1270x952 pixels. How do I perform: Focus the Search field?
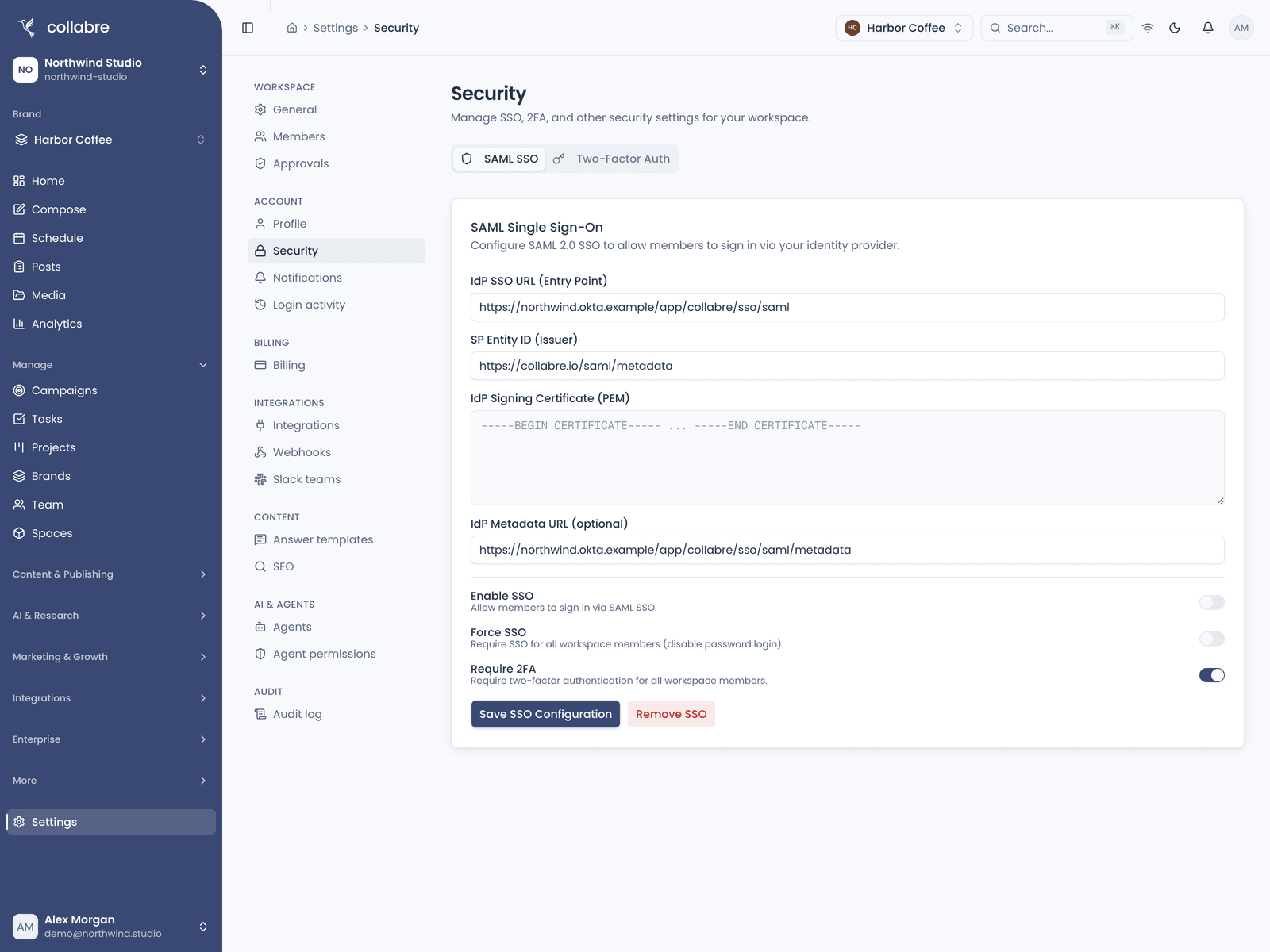click(x=1056, y=28)
